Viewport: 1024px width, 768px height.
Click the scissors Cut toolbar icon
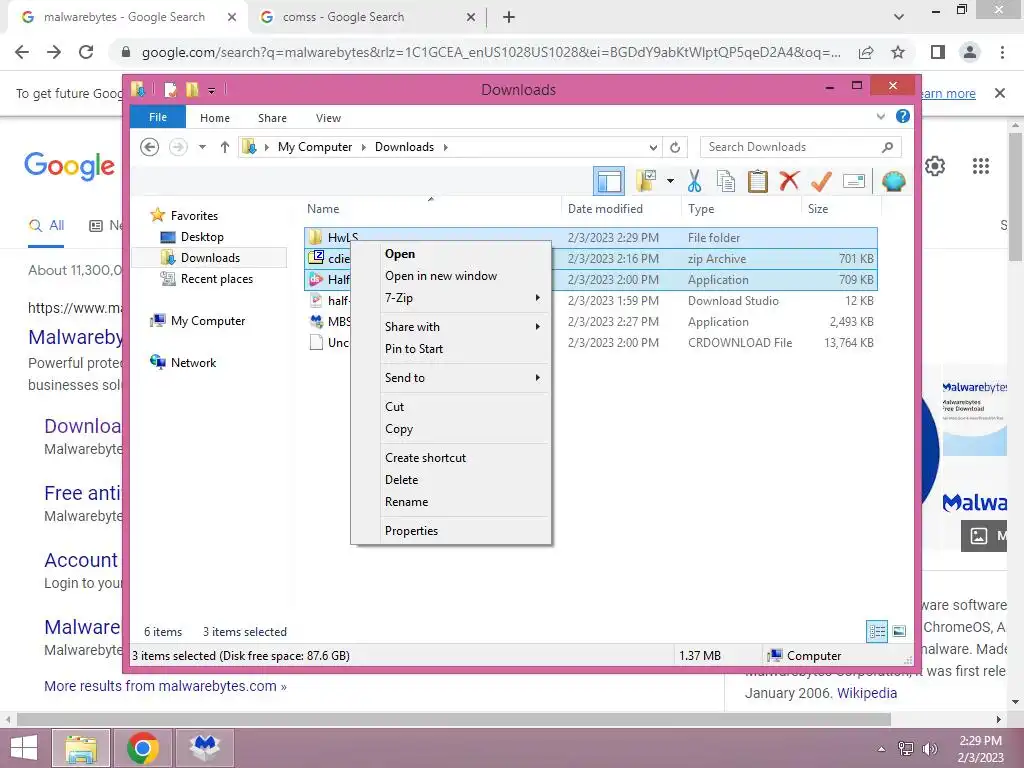[x=694, y=181]
